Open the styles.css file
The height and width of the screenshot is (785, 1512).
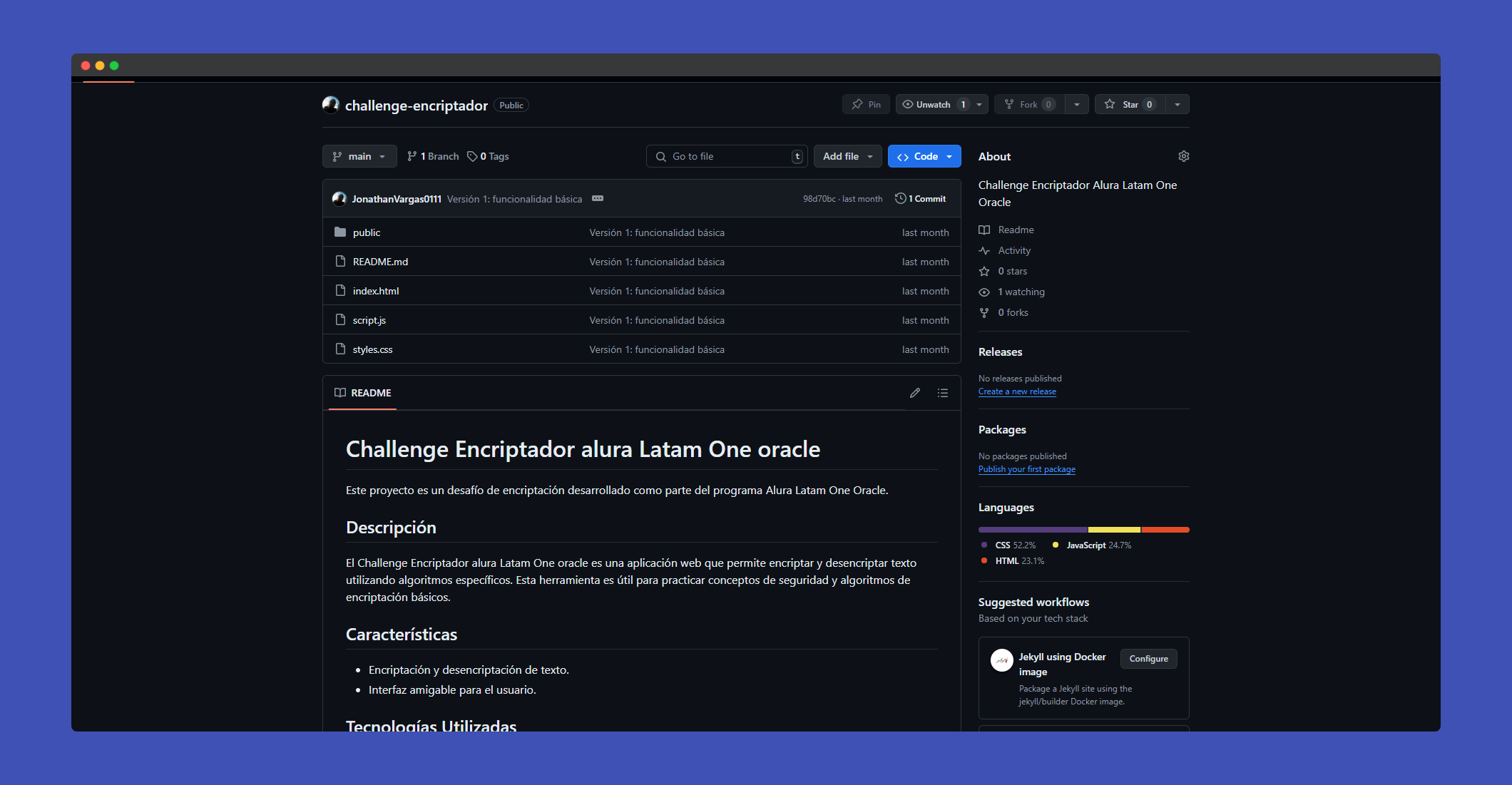point(372,349)
